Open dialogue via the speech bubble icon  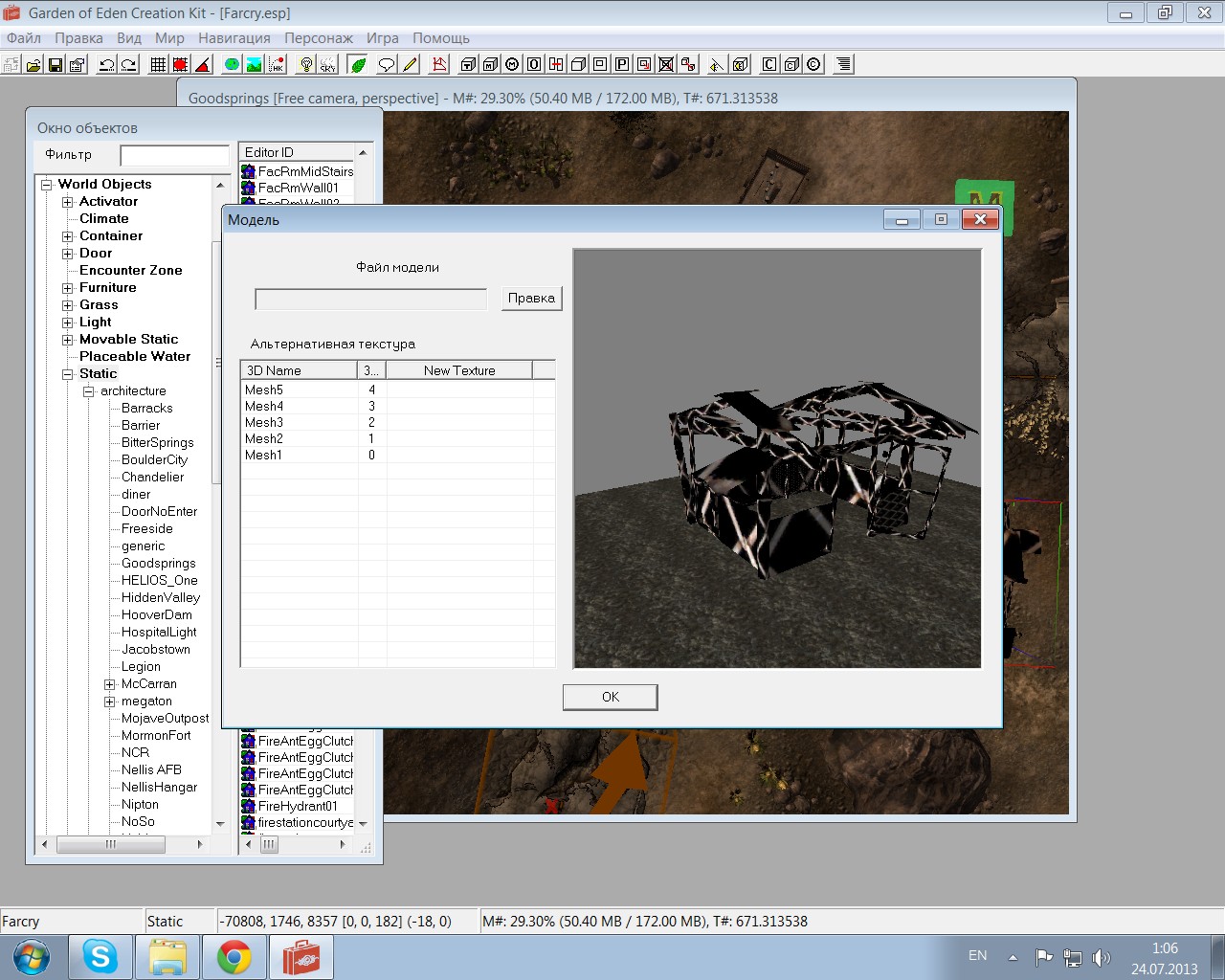click(x=387, y=64)
